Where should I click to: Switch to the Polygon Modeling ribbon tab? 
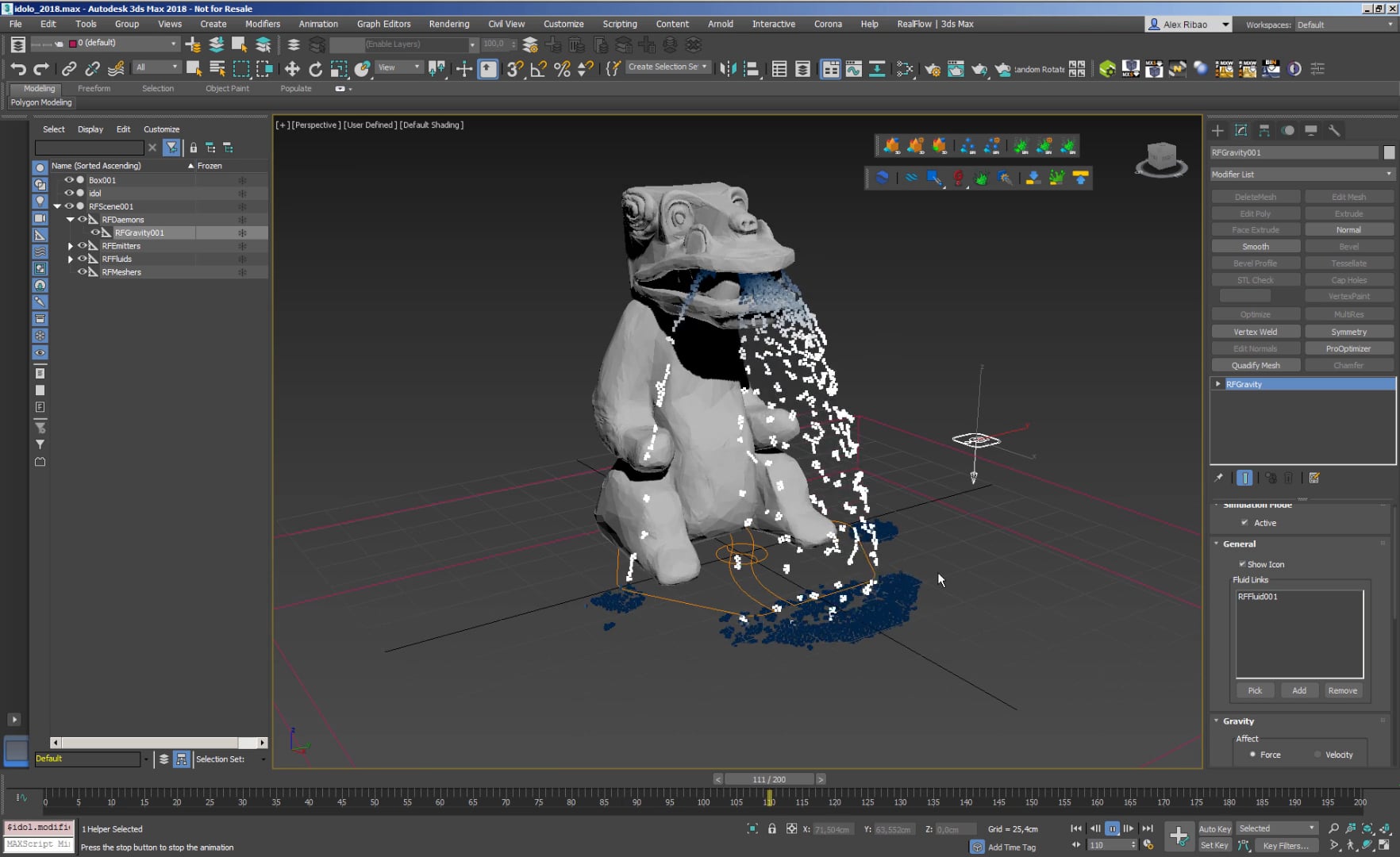[40, 102]
